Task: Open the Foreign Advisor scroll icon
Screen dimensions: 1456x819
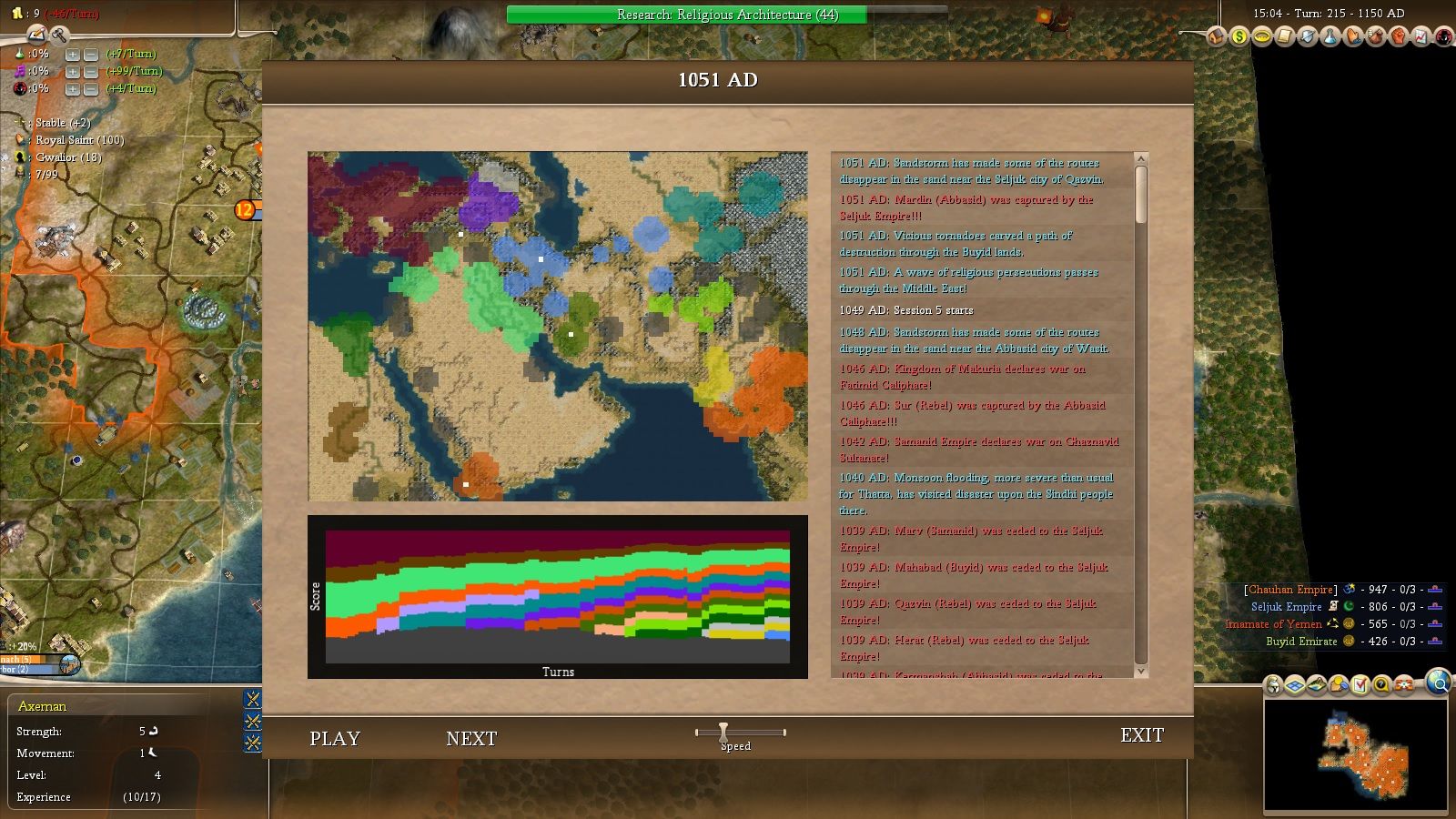Action: click(x=1285, y=36)
